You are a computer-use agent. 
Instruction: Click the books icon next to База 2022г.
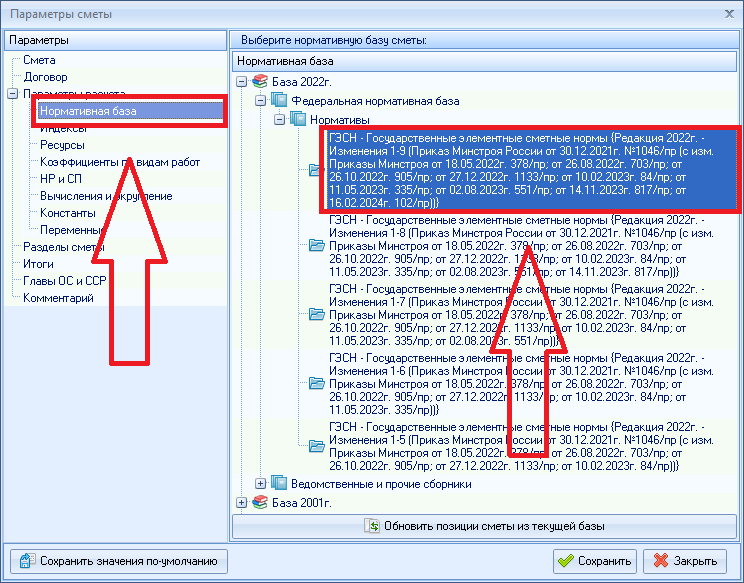click(260, 82)
